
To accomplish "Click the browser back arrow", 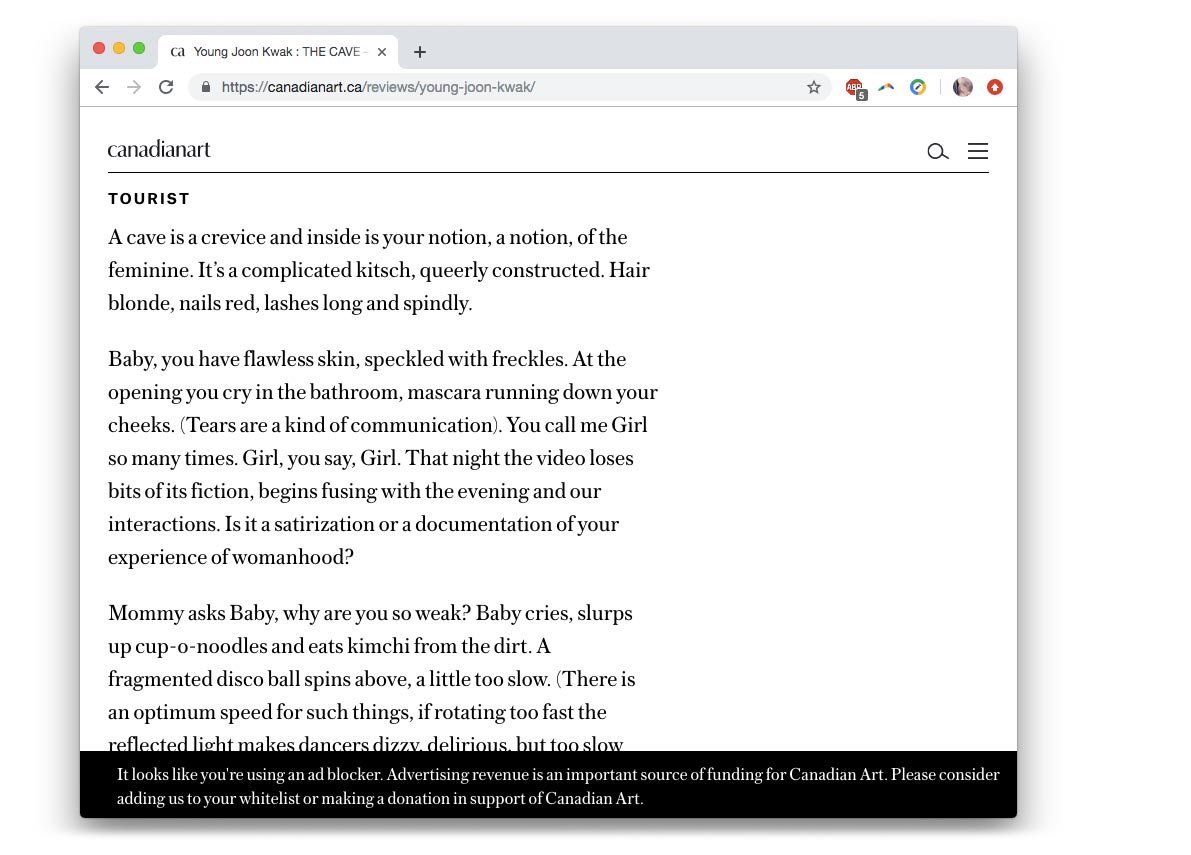I will pyautogui.click(x=102, y=87).
